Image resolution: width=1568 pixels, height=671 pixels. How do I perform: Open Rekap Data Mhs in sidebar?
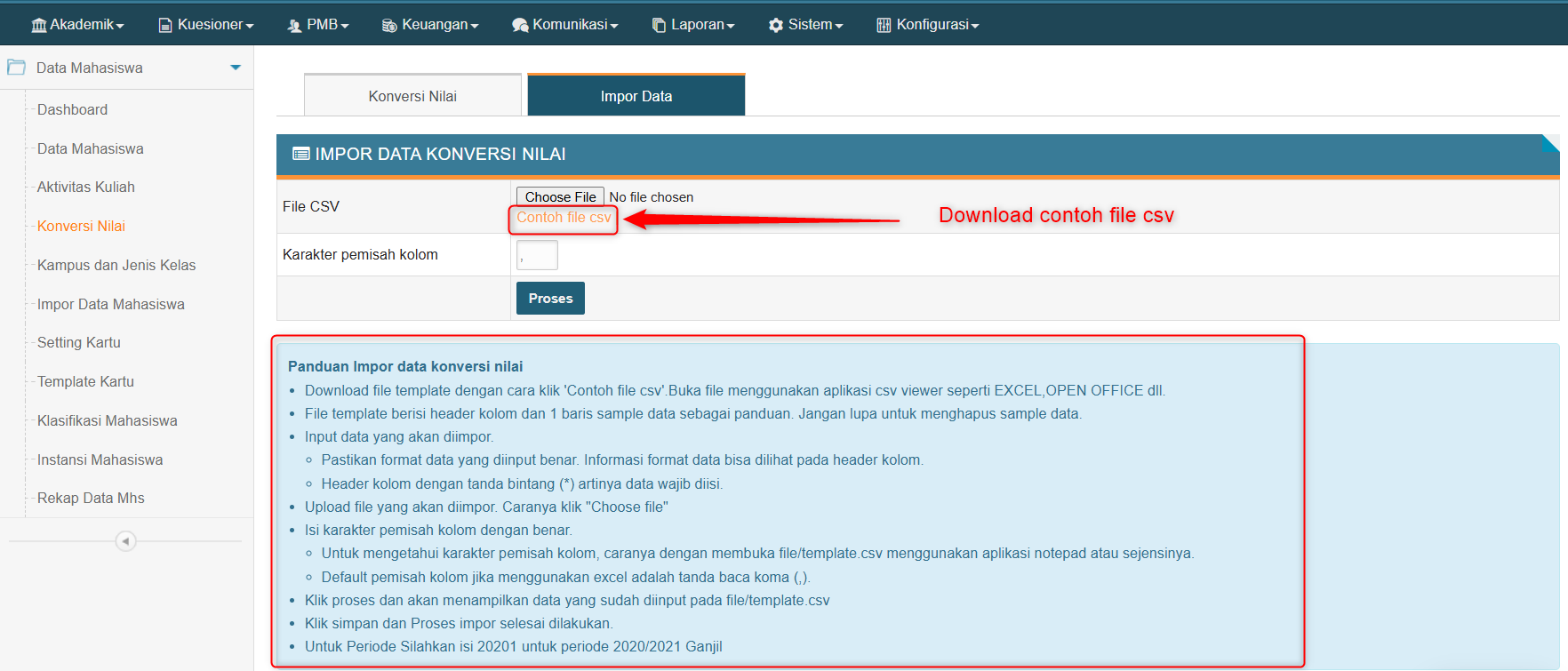pos(91,498)
